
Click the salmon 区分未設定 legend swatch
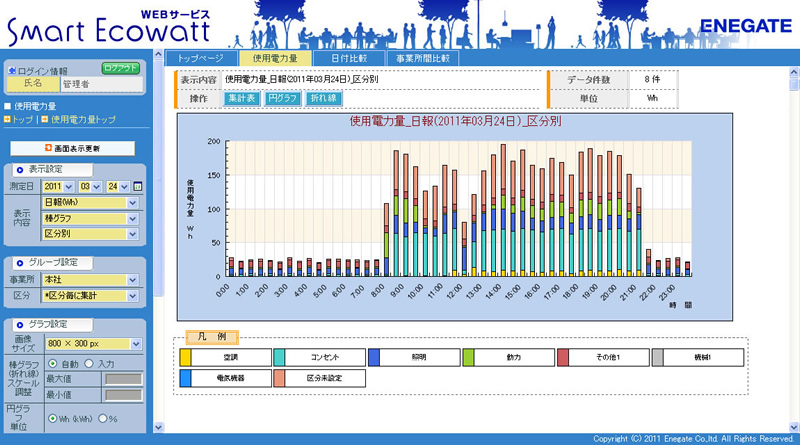click(279, 378)
